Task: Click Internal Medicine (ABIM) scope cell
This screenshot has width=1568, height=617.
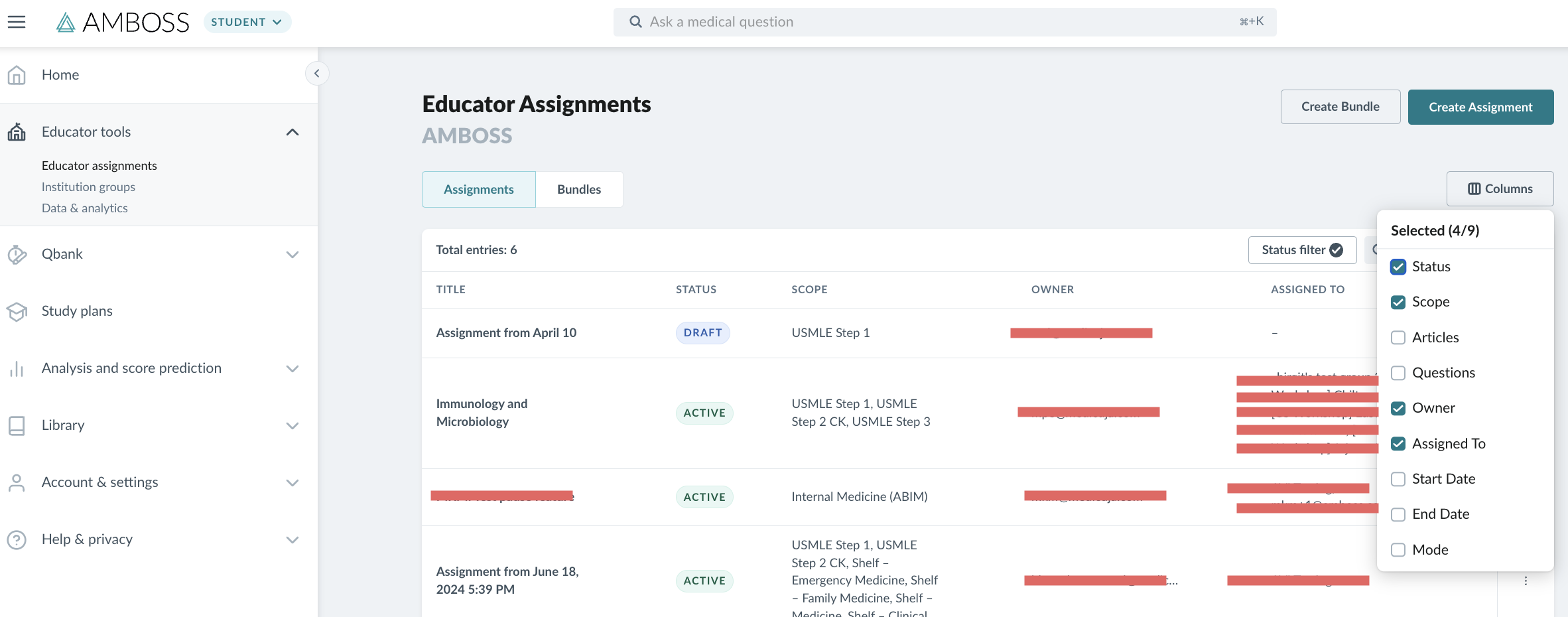Action: tap(860, 496)
